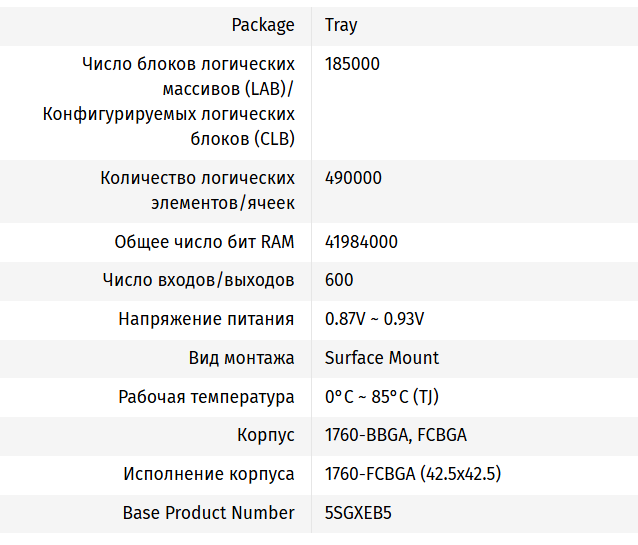638x545 pixels.
Task: Select the value 185000
Action: 352,64
